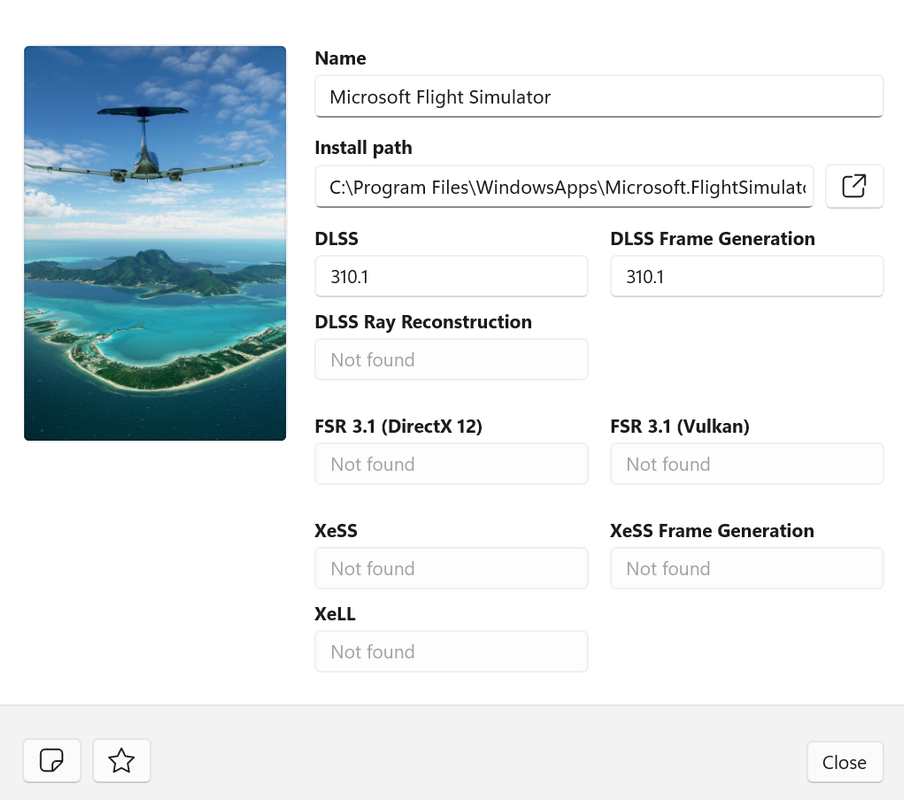Click the Name label

pos(340,58)
